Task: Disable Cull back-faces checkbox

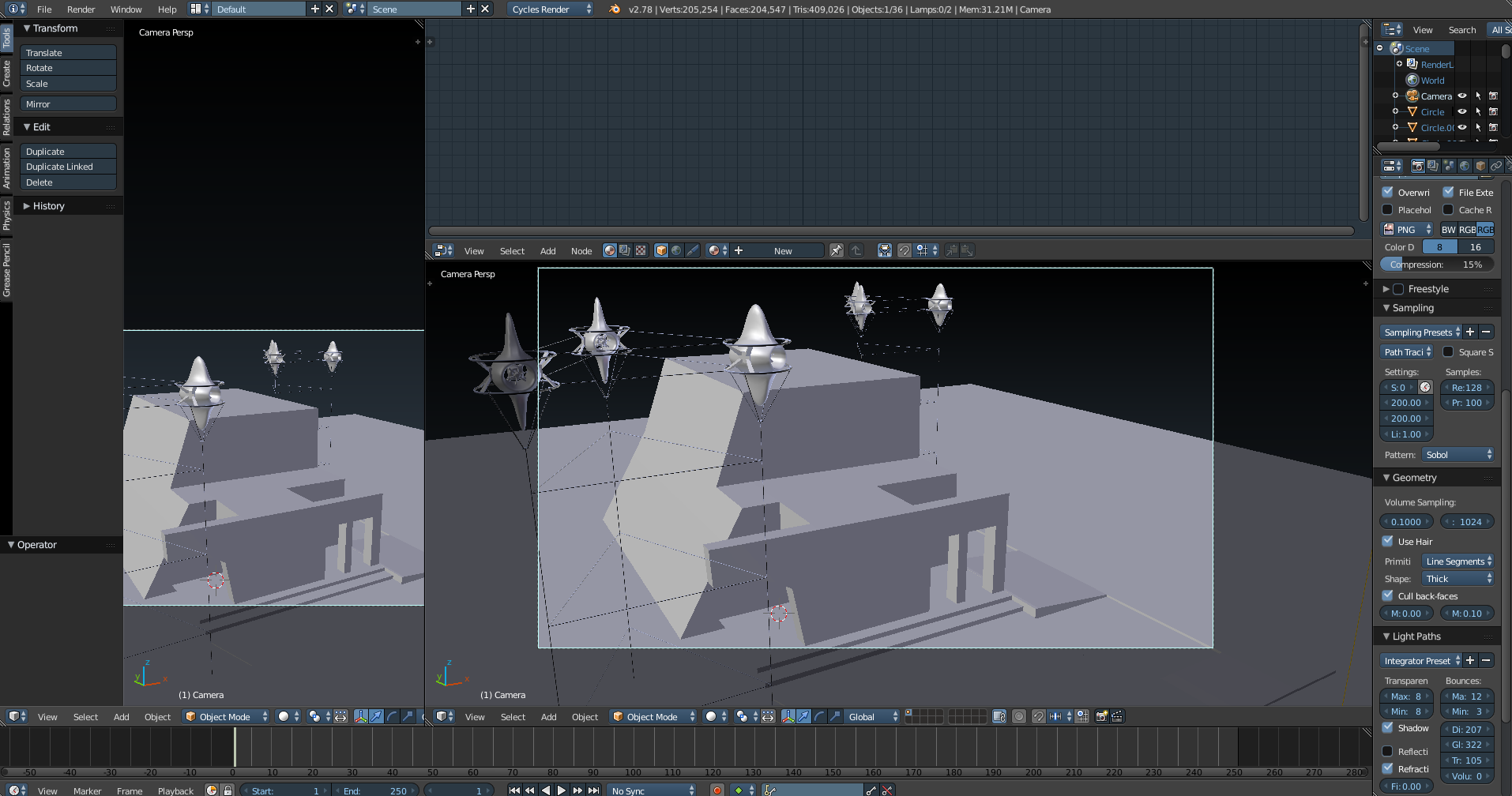Action: tap(1388, 595)
